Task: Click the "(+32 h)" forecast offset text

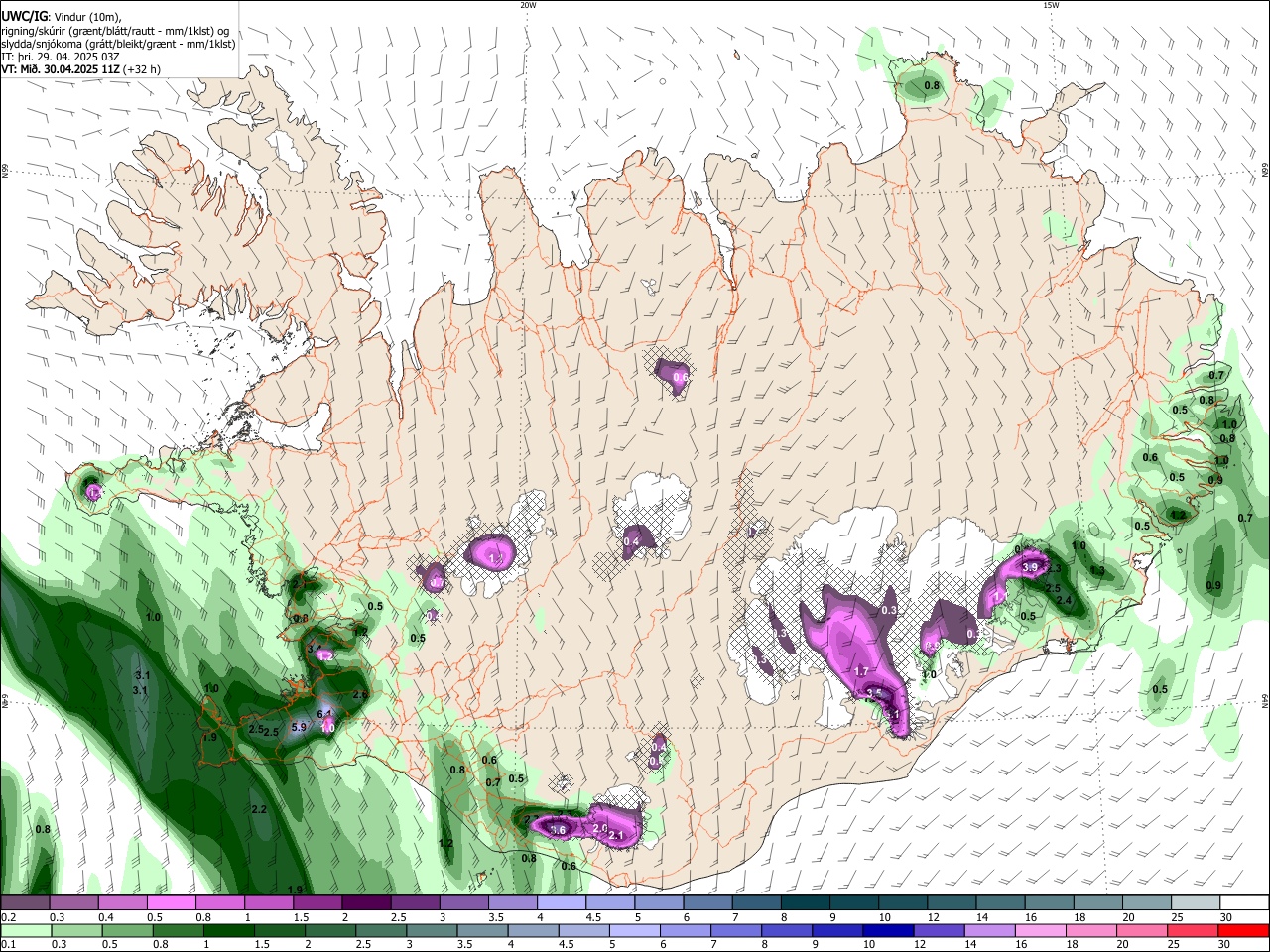Action: tap(142, 69)
